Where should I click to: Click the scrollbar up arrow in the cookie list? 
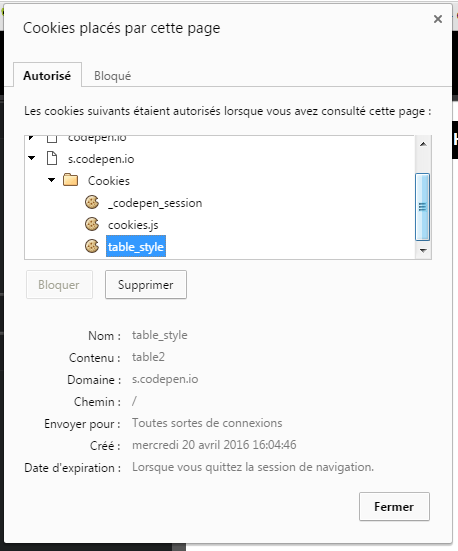[x=423, y=144]
